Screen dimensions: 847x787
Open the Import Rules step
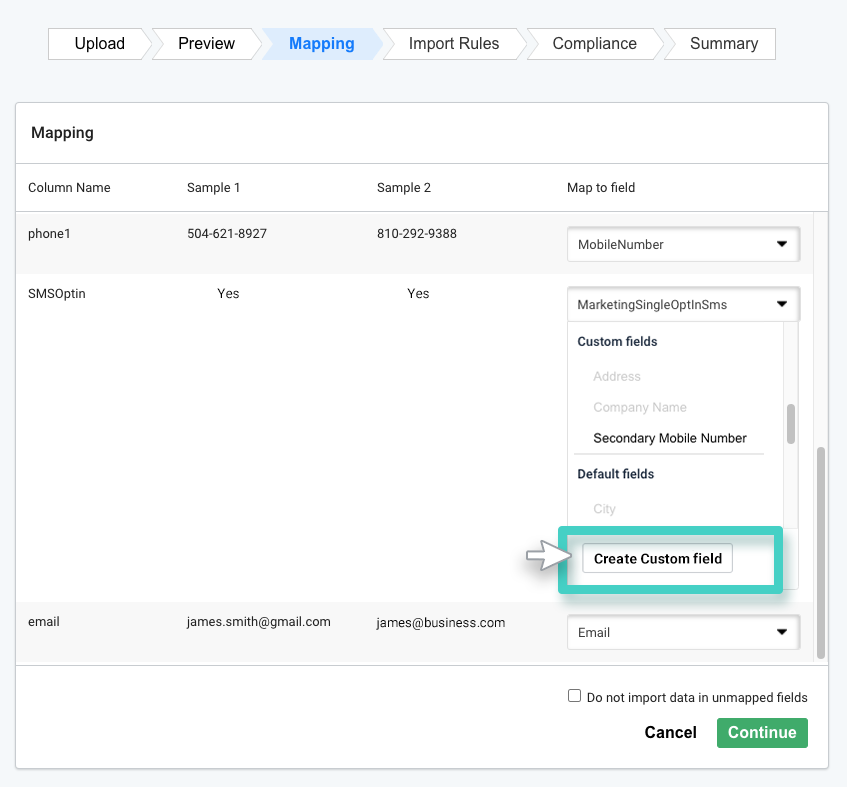[451, 43]
